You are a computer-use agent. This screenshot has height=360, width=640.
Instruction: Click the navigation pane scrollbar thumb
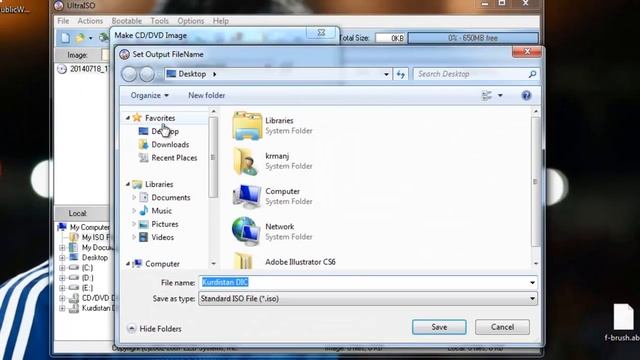click(213, 157)
